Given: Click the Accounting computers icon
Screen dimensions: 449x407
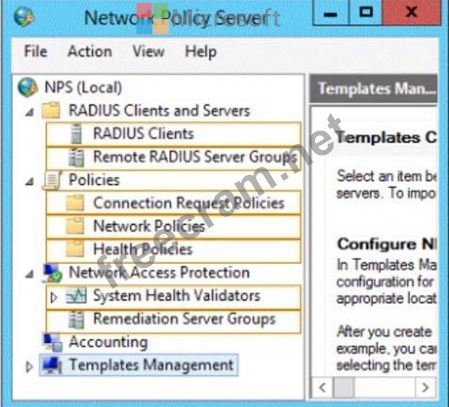Looking at the screenshot, I should [53, 342].
